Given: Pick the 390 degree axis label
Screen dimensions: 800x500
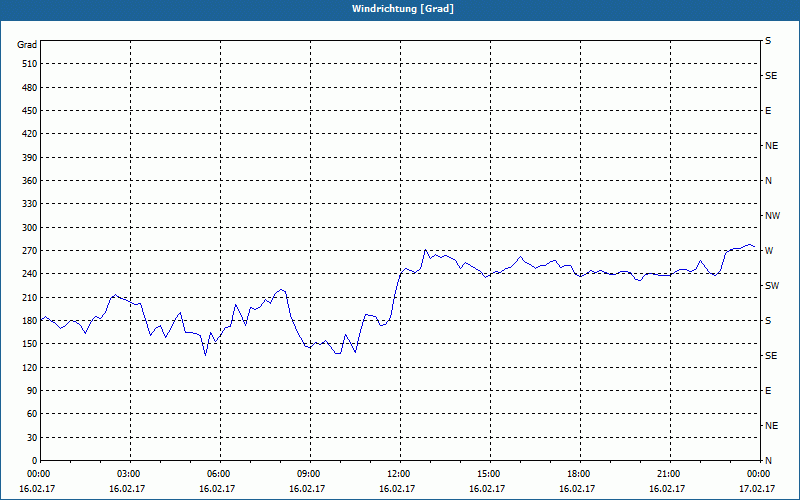Looking at the screenshot, I should (x=30, y=158).
